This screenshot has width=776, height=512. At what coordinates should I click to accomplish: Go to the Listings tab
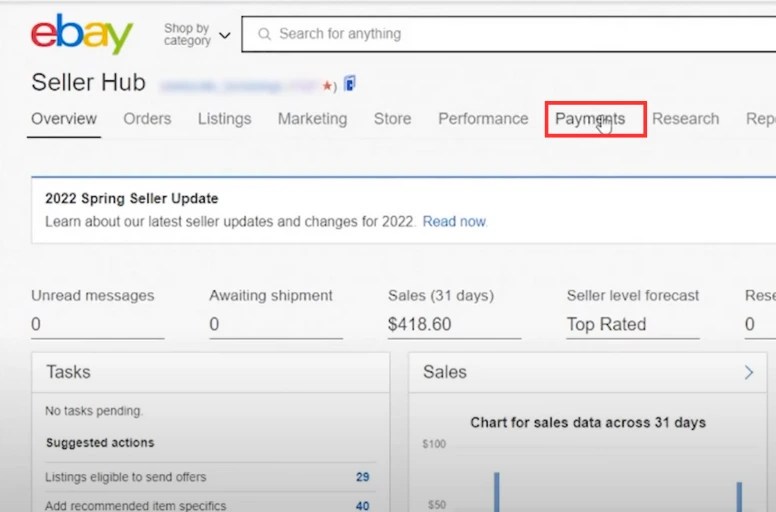225,119
